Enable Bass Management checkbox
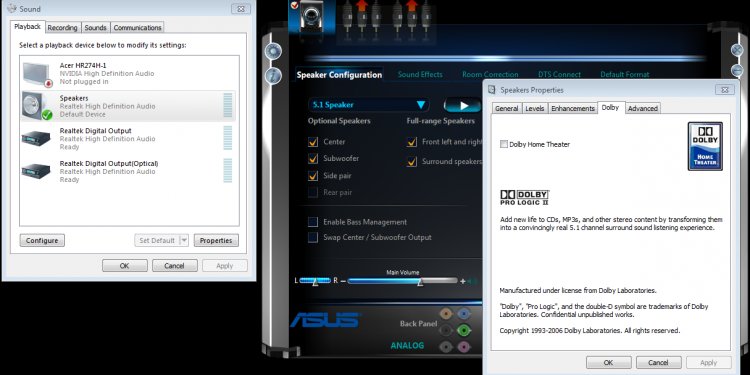Viewport: 750px width, 375px height. 313,222
